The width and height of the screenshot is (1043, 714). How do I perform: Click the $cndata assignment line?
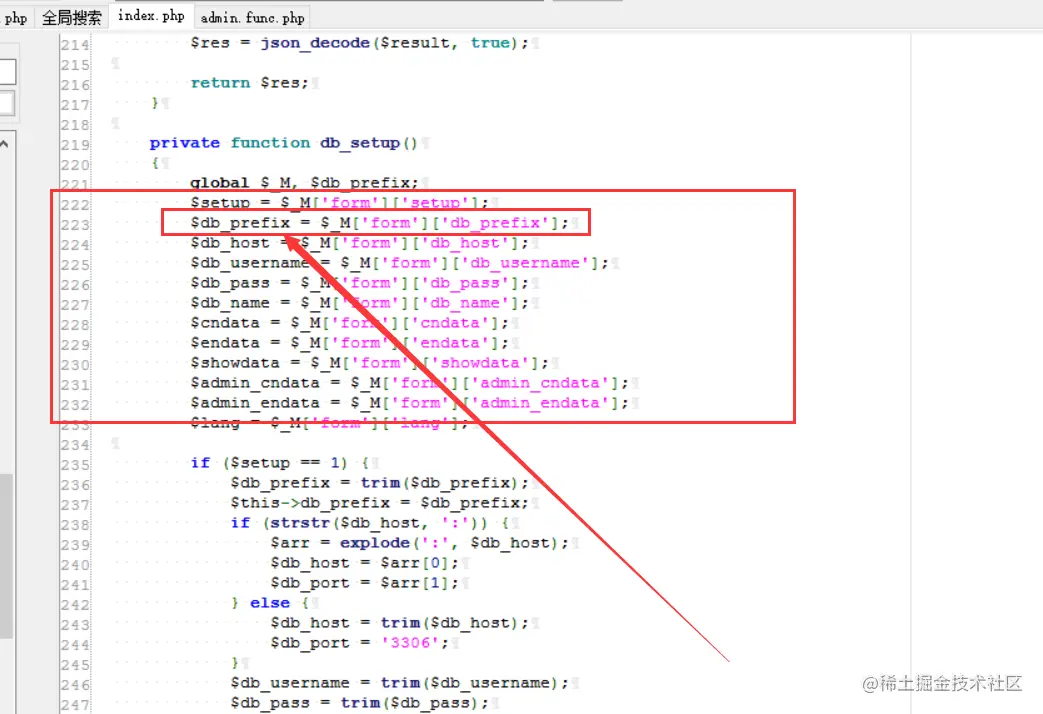349,323
